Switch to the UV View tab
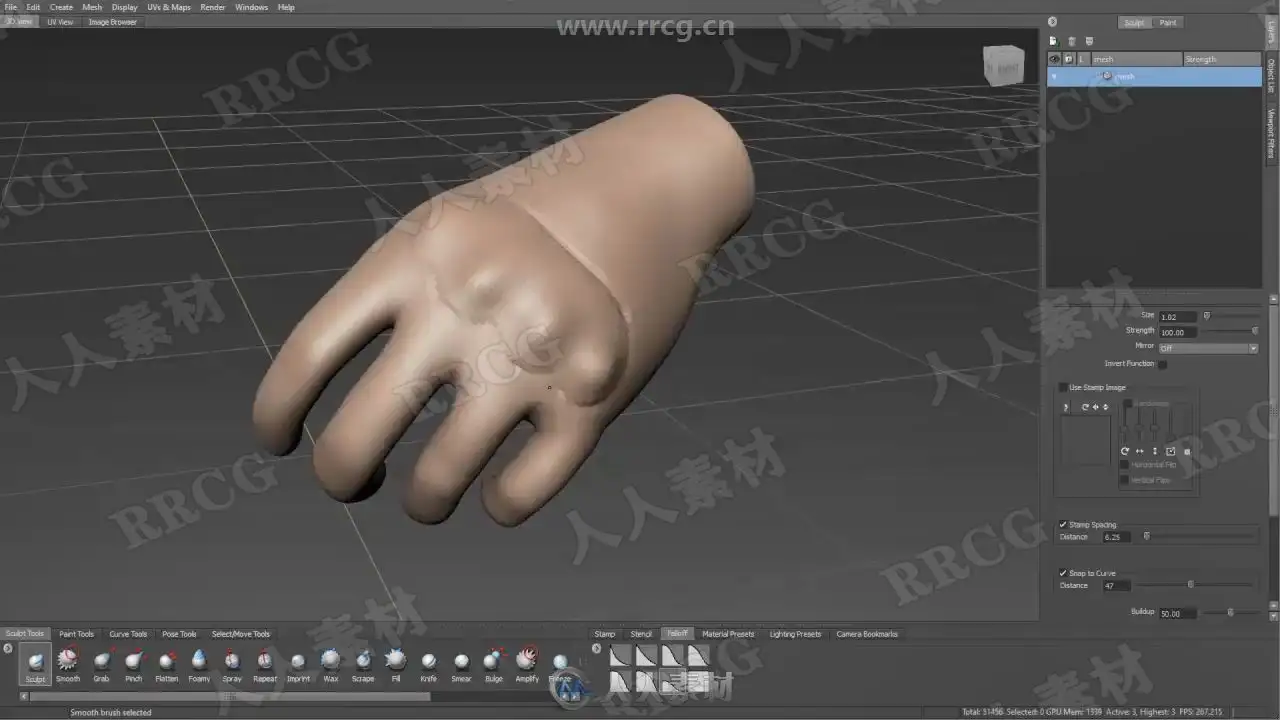 click(60, 22)
